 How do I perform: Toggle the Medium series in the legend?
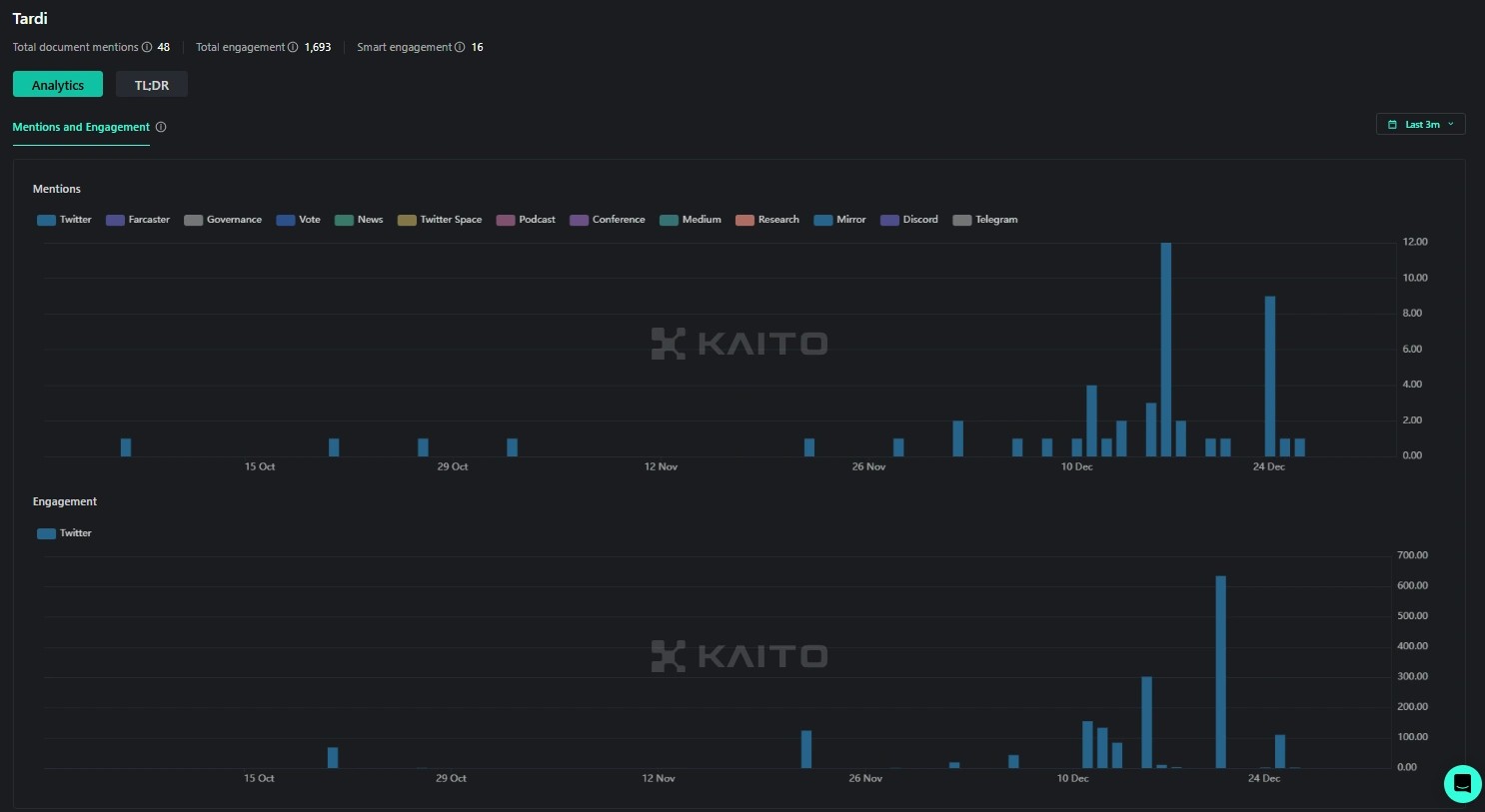click(691, 220)
